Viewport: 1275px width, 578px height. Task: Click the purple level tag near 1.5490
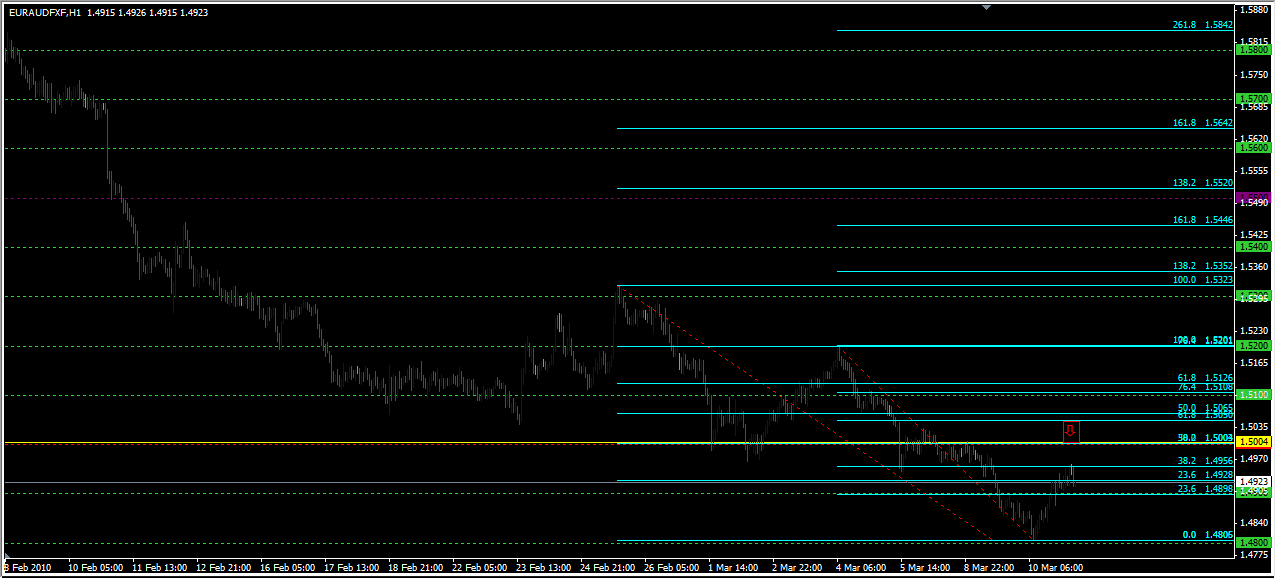(1253, 198)
